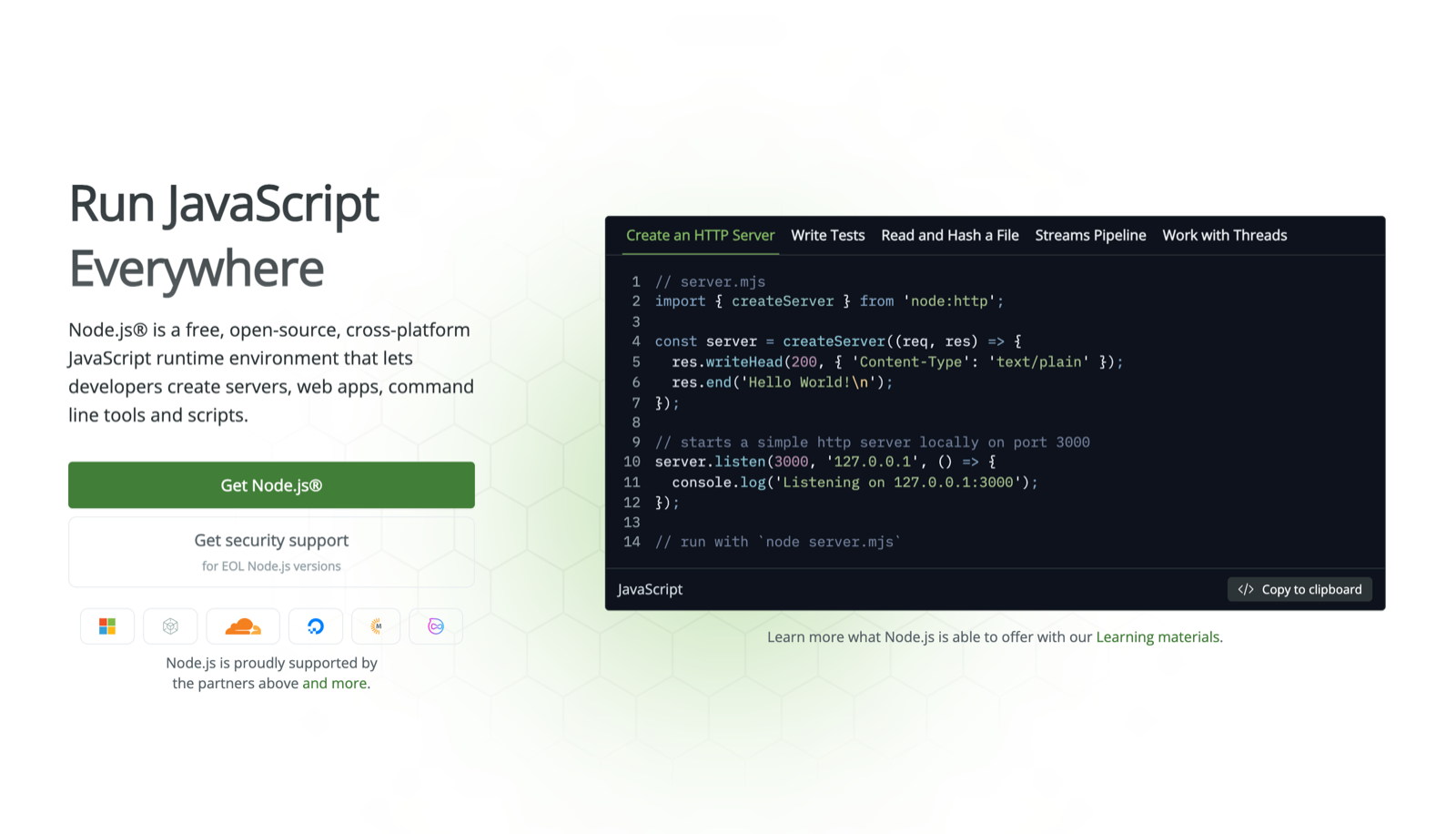Visit the Learning materials link
This screenshot has height=834, width=1456.
coord(1158,637)
